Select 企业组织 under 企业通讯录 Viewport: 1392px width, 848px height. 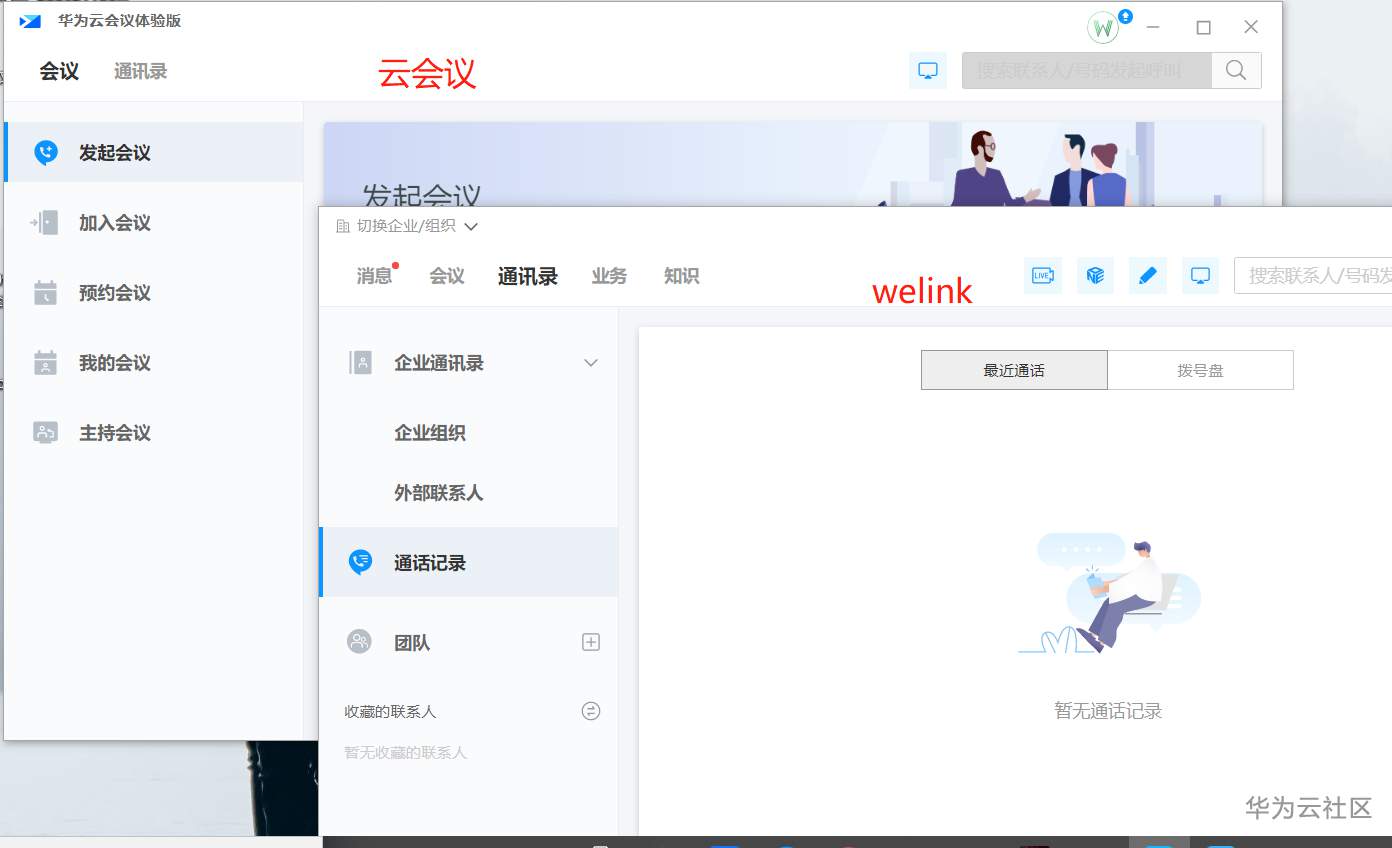click(430, 433)
